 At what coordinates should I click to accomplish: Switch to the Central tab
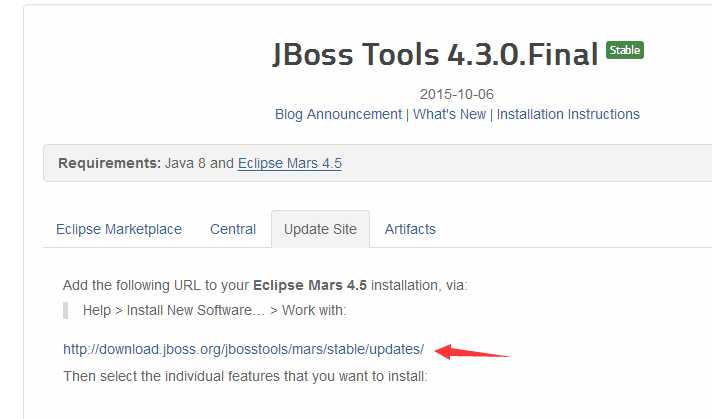(x=233, y=229)
